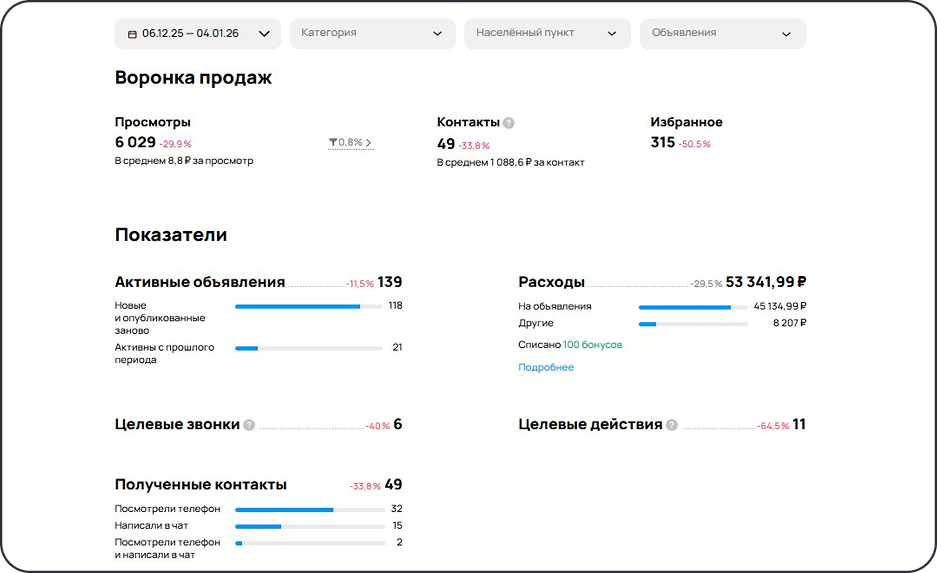
Task: Click the Активные объявления heading
Action: 200,282
